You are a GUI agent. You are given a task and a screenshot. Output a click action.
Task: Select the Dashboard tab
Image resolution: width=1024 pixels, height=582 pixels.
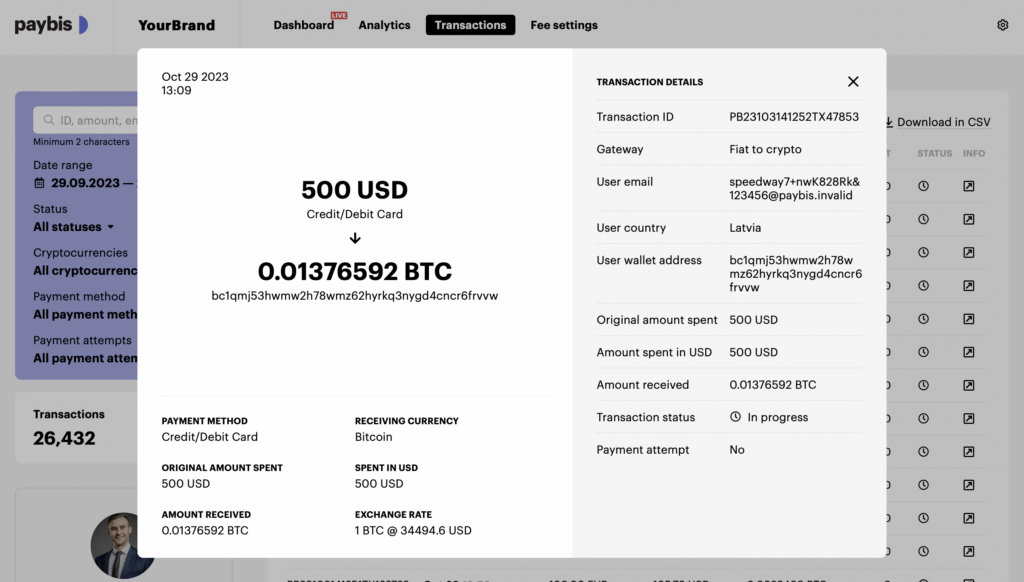point(303,25)
